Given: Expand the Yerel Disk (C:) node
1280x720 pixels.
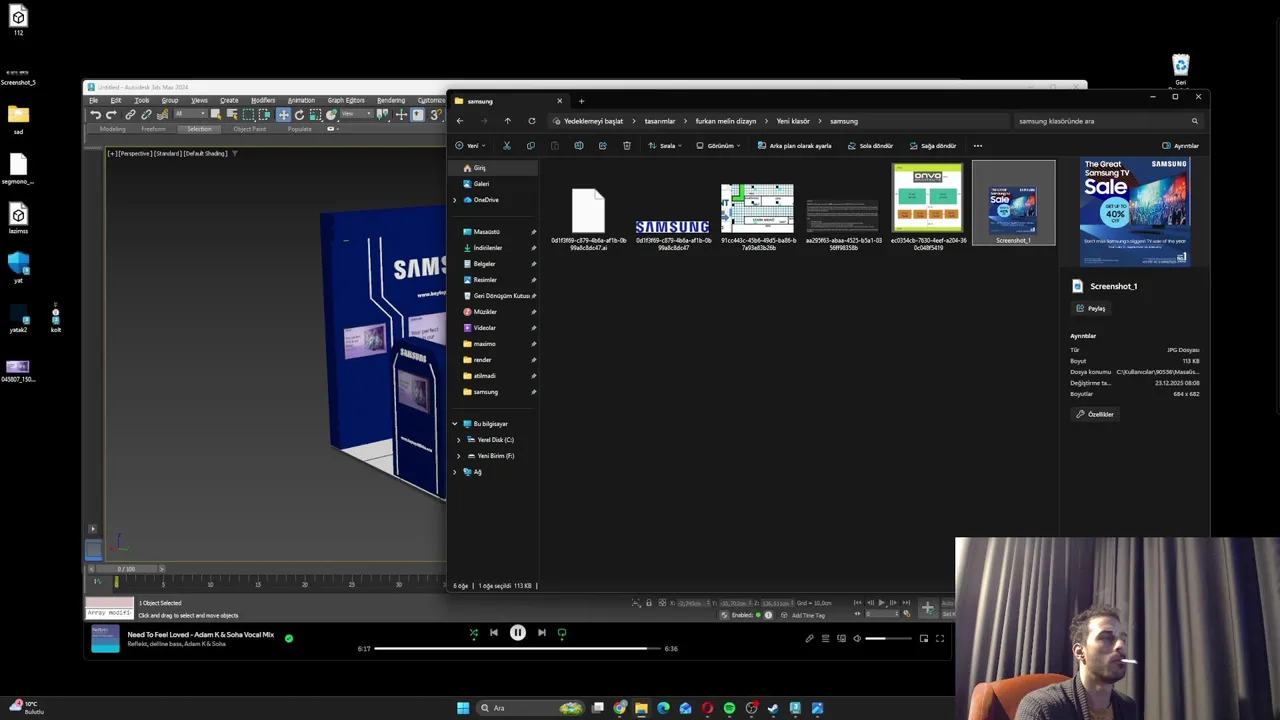Looking at the screenshot, I should 459,440.
